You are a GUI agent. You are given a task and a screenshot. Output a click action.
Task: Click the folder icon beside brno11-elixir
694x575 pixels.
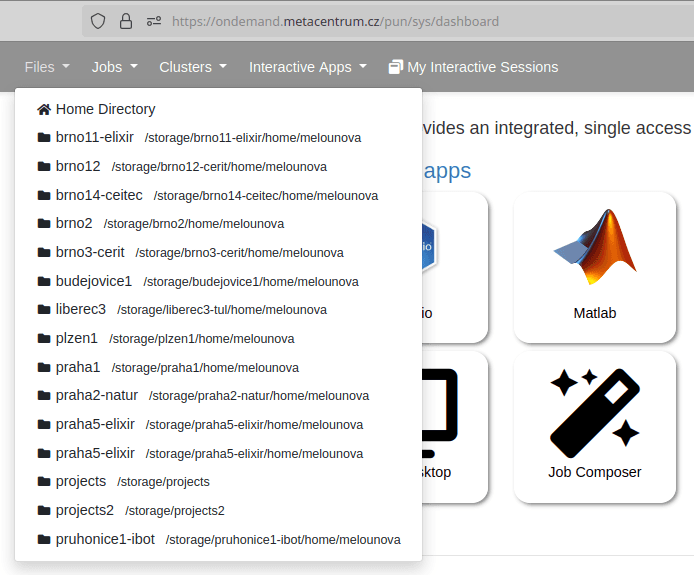44,137
